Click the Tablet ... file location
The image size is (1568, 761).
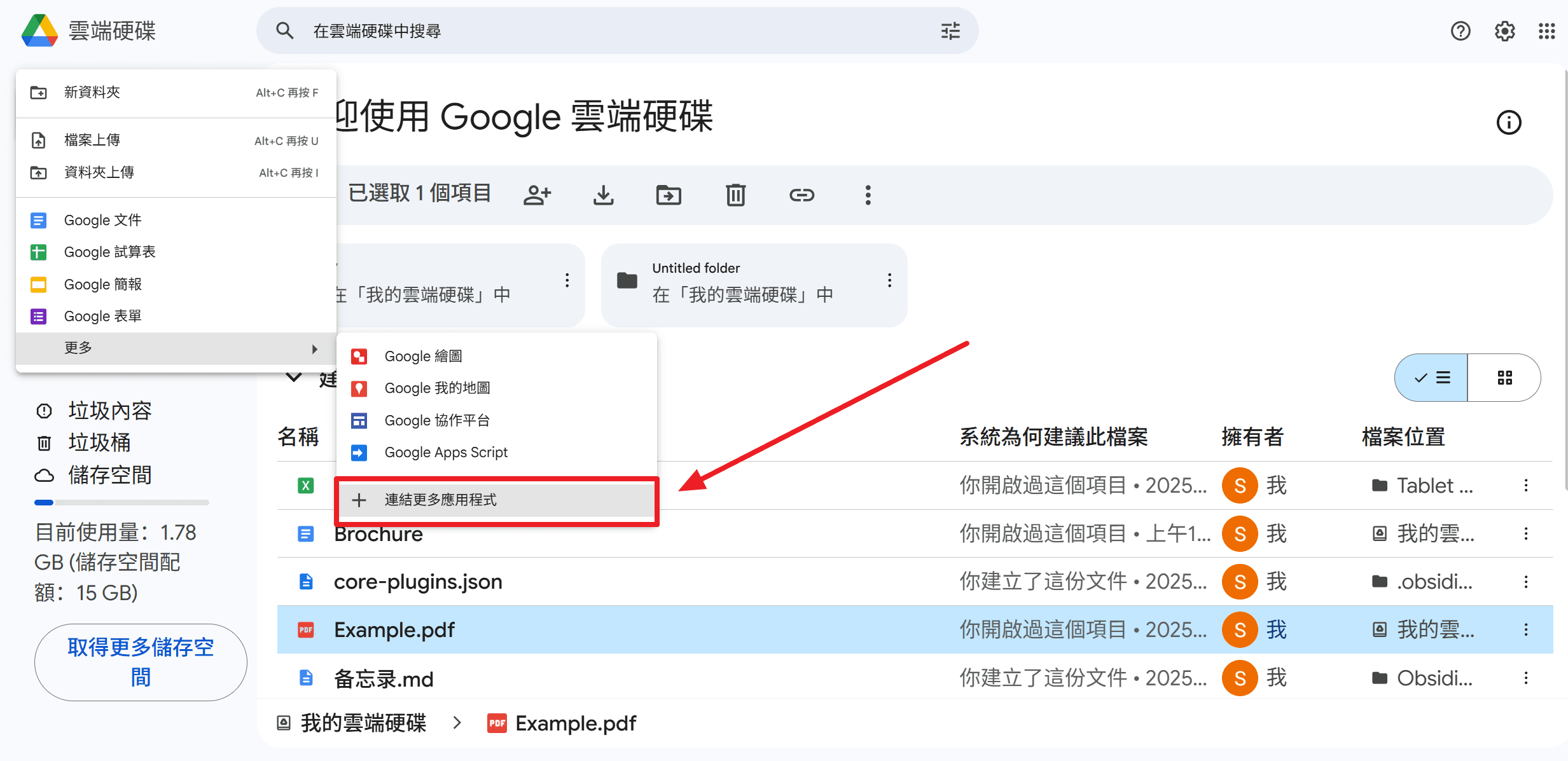pos(1422,486)
